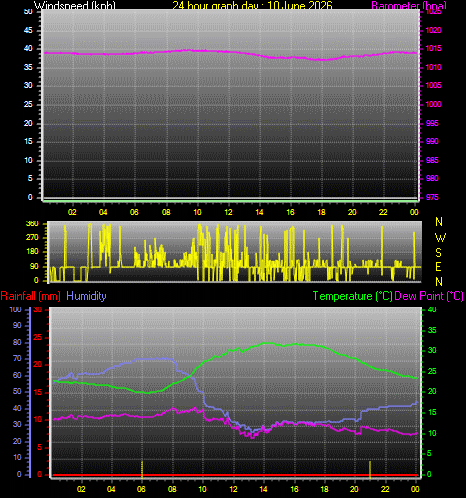Viewport: 466px width, 498px height.
Task: Select the 'Temperature (°C)' legend label
Action: coord(352,296)
